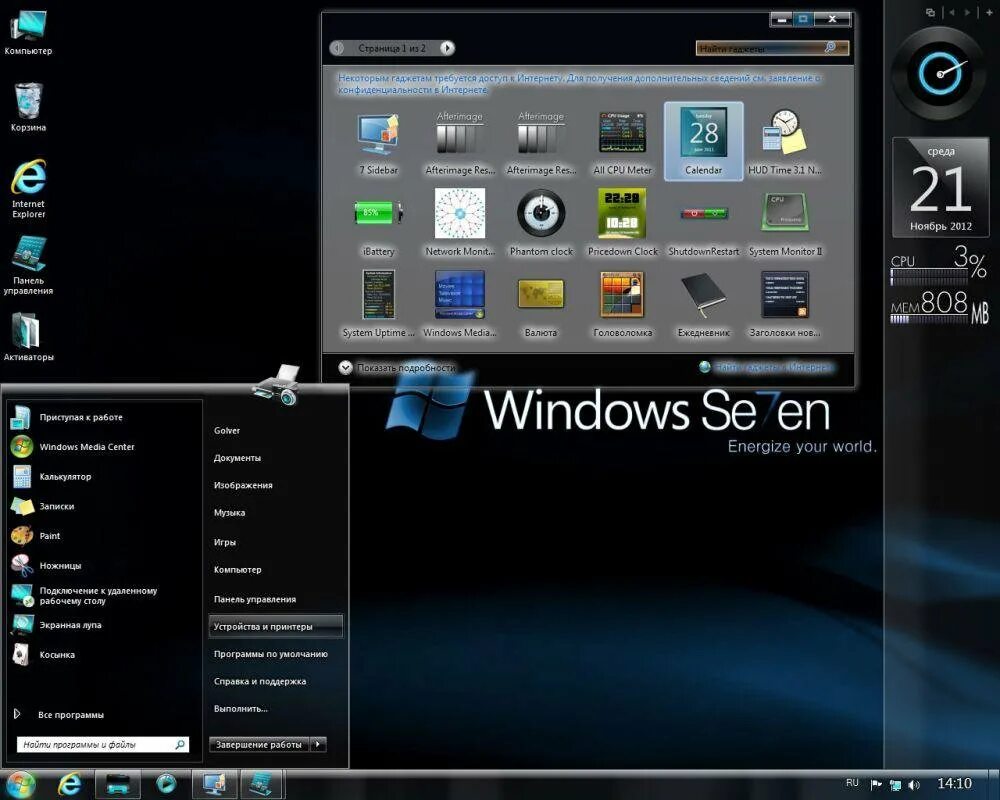Select the Network Monitor gadget

pos(460,223)
